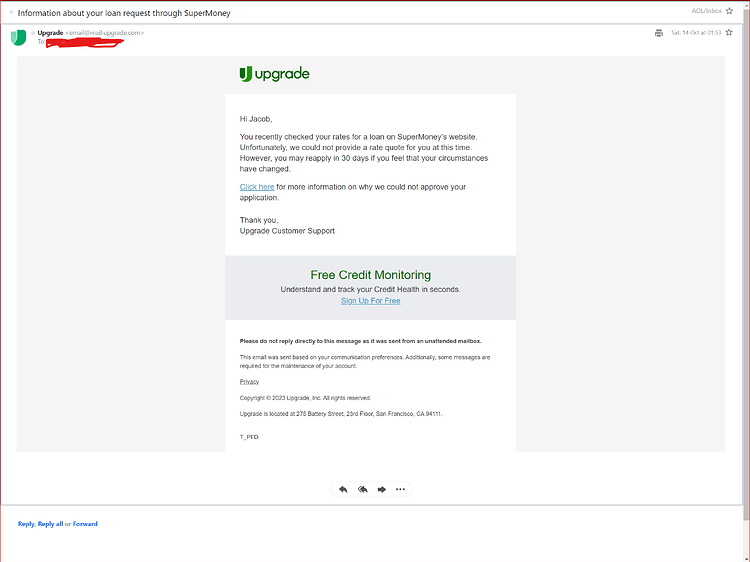Click the Upgrade sender name
The image size is (750, 562).
[50, 33]
